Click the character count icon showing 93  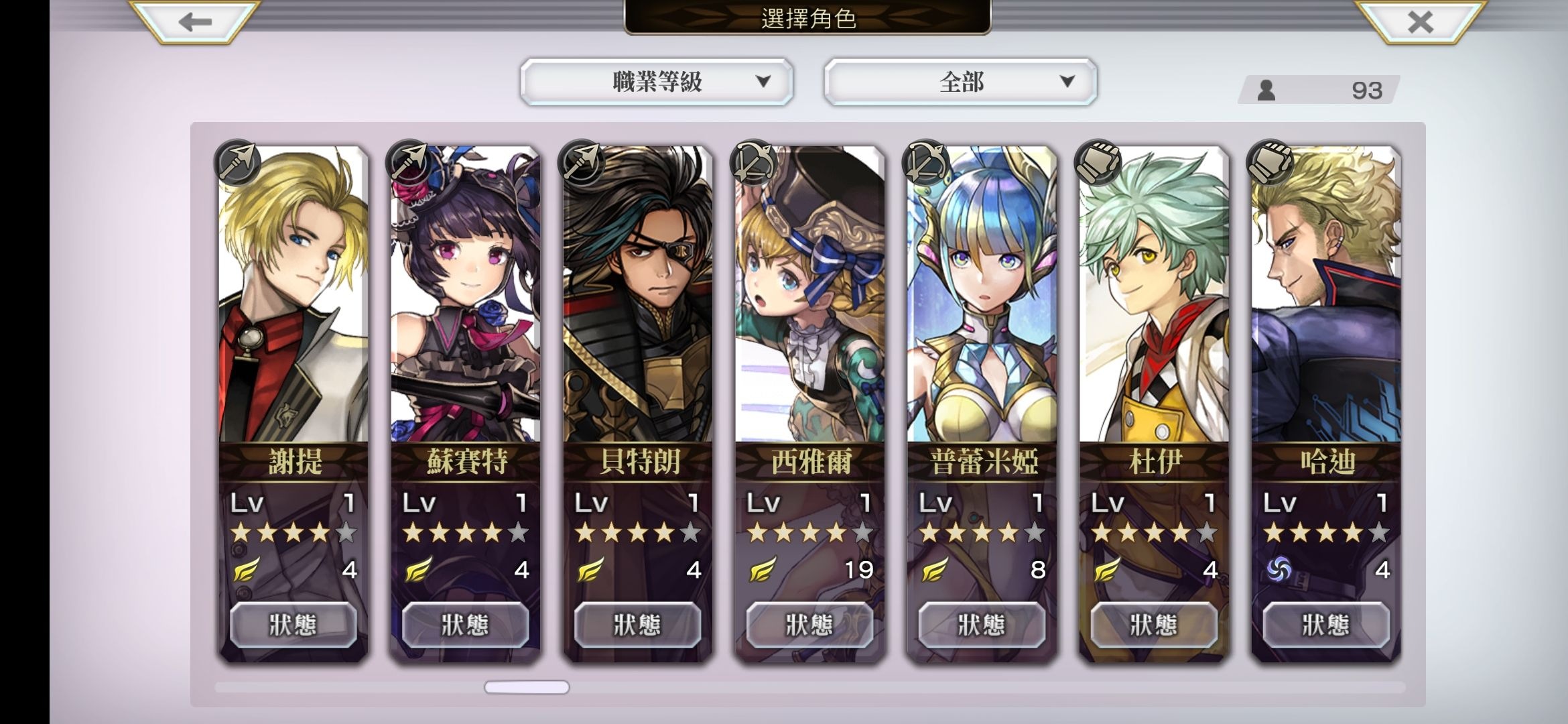1266,90
